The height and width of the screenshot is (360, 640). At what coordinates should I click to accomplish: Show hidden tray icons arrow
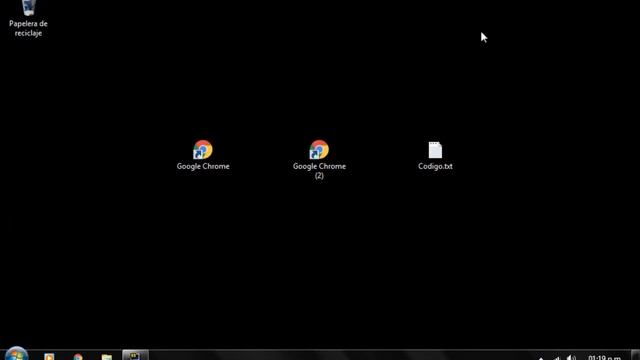pos(541,358)
